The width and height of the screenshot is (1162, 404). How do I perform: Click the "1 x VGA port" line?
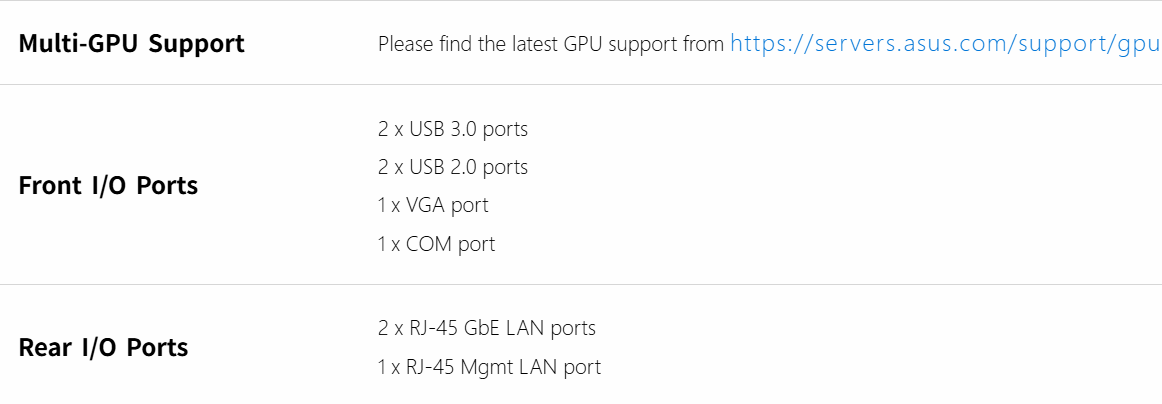click(x=433, y=205)
